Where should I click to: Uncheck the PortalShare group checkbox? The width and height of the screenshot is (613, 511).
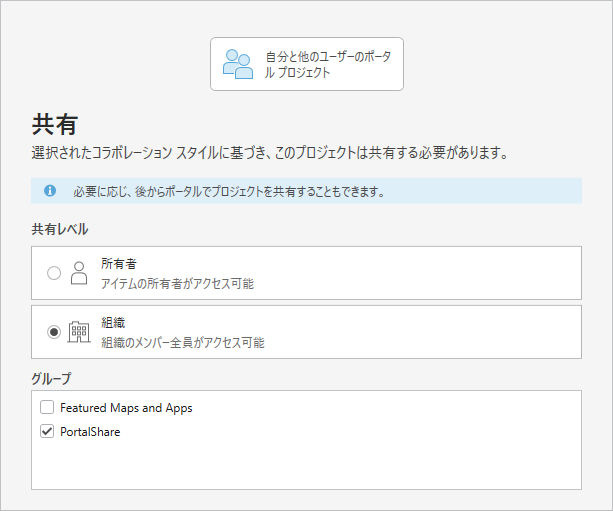click(x=47, y=432)
